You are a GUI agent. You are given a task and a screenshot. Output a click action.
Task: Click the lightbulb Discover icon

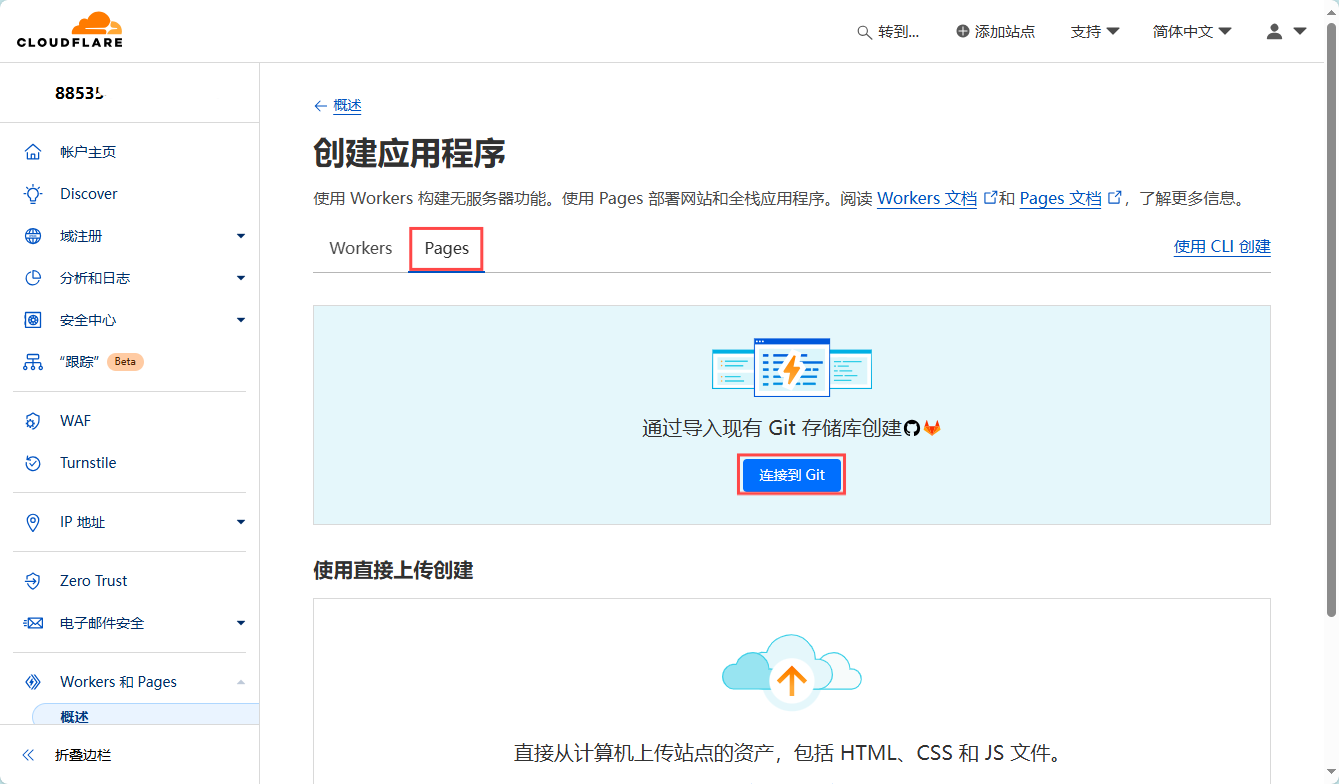pyautogui.click(x=33, y=194)
